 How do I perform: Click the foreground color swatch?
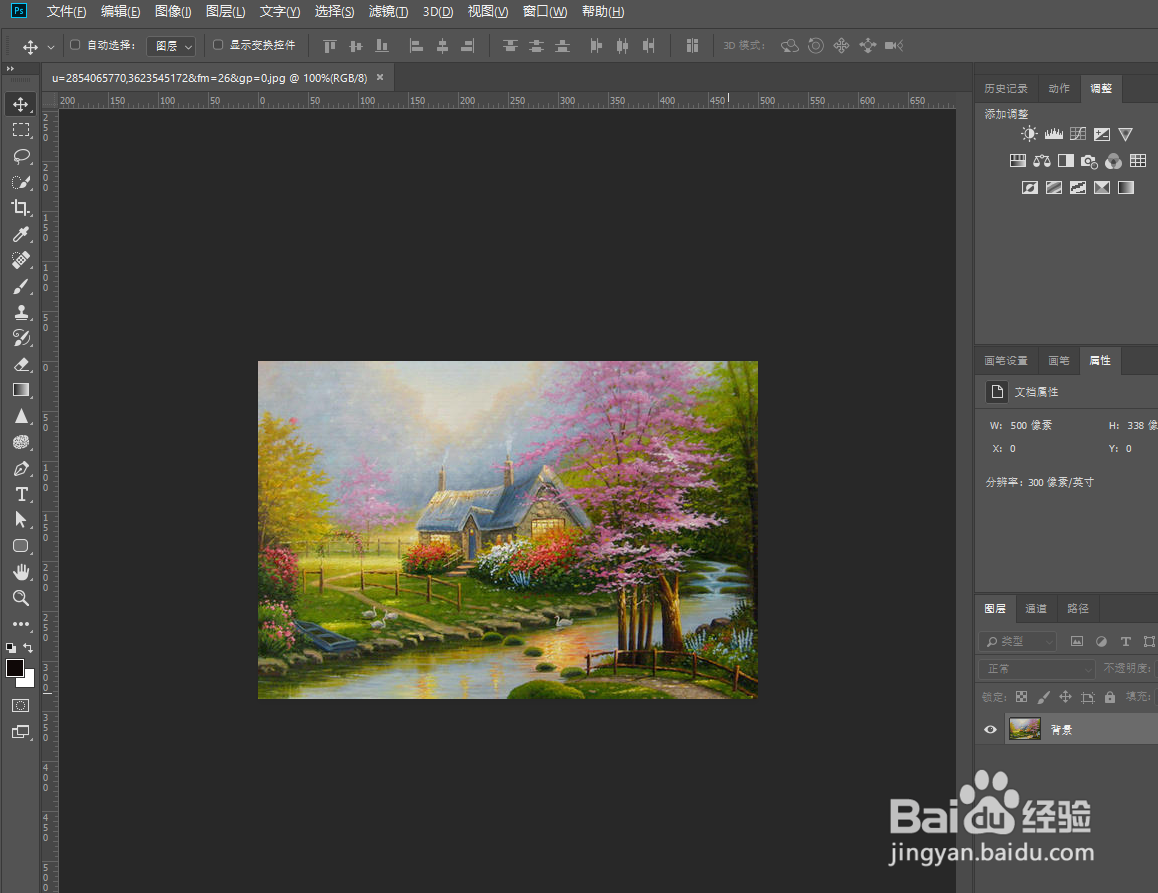click(14, 668)
